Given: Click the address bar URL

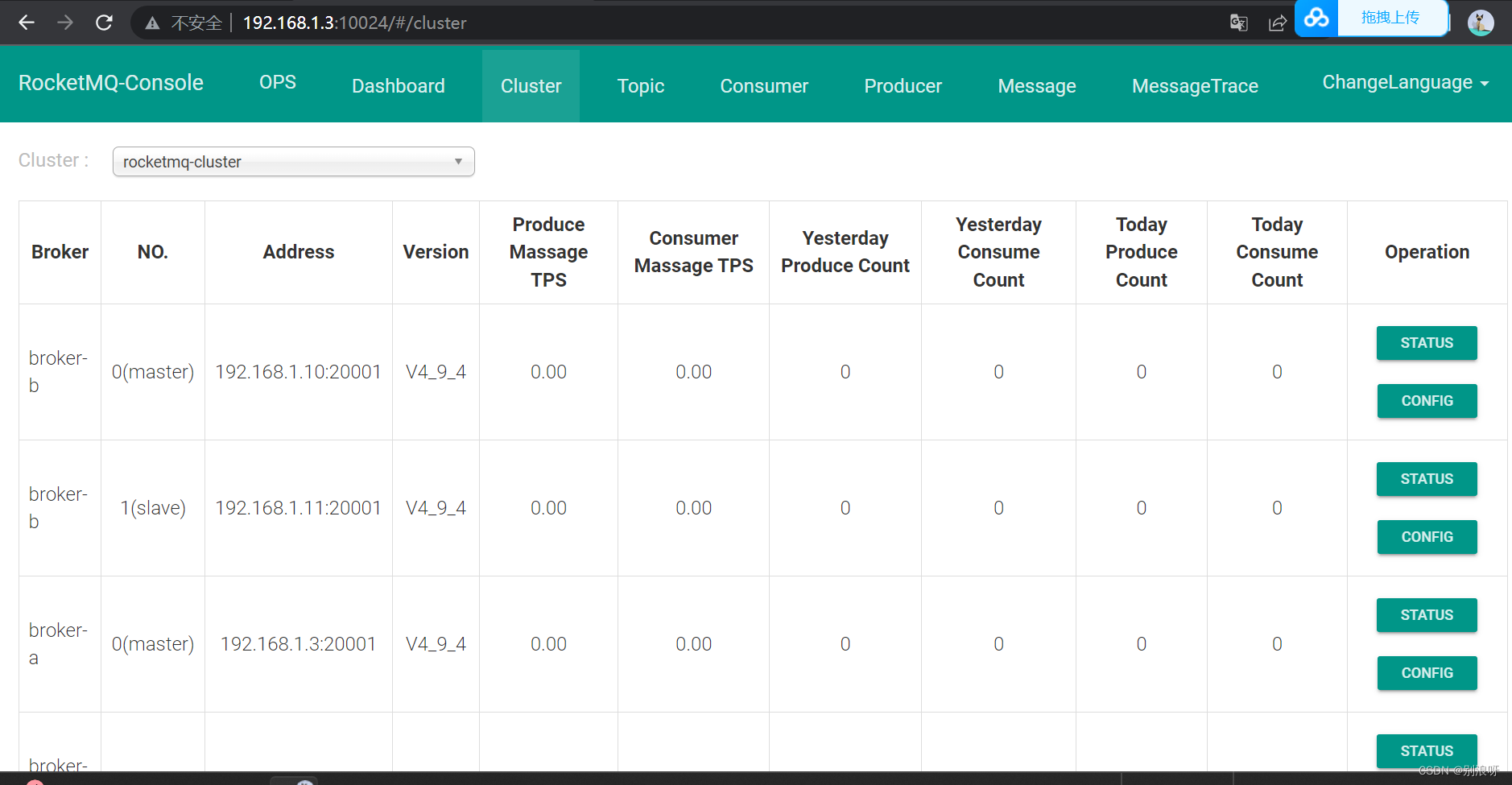Looking at the screenshot, I should (x=354, y=23).
